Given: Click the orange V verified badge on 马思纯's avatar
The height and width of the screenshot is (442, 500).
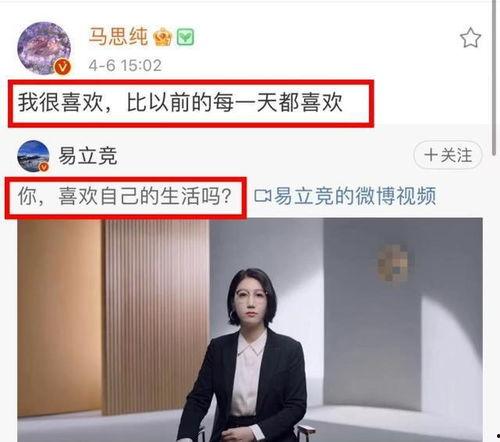Looking at the screenshot, I should (x=62, y=67).
